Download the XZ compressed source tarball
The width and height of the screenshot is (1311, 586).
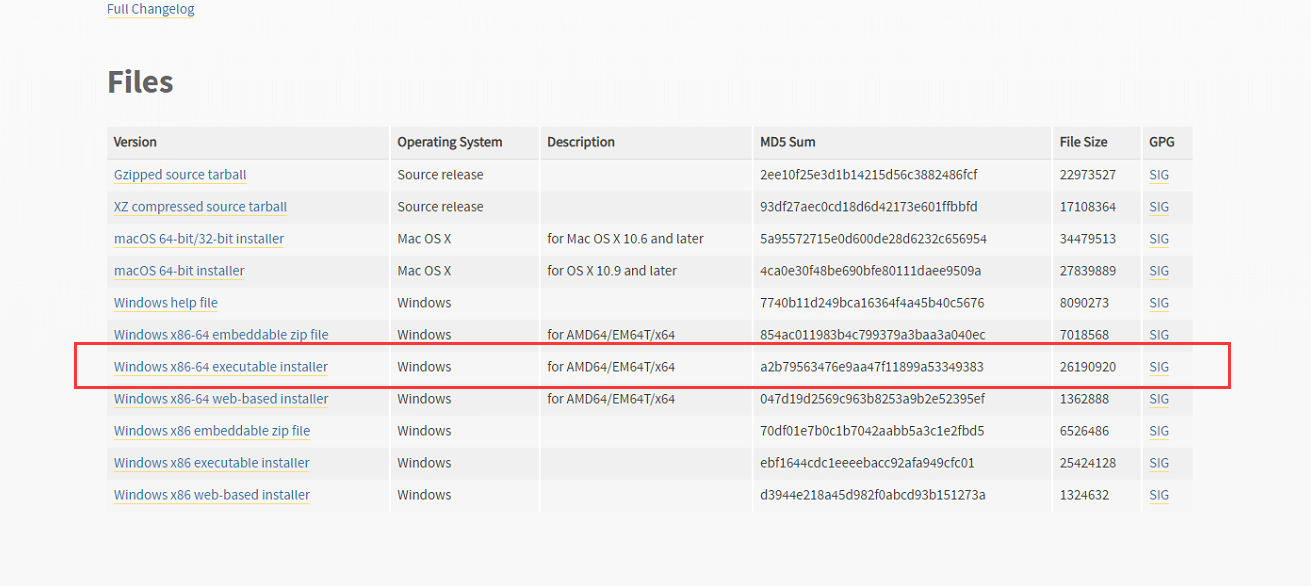(x=200, y=207)
